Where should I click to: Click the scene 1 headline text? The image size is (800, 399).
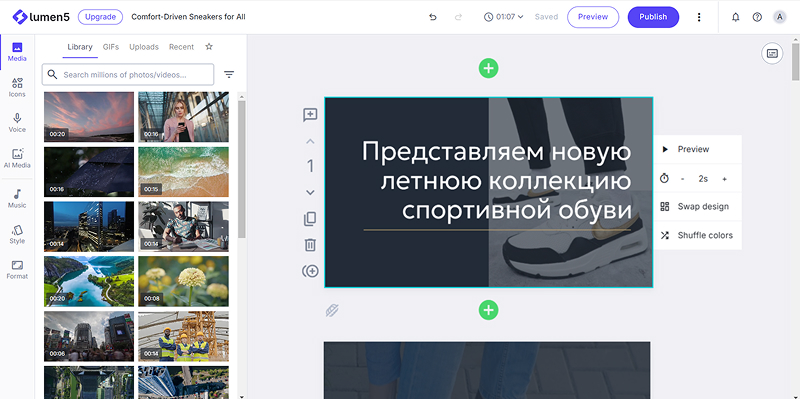(496, 181)
